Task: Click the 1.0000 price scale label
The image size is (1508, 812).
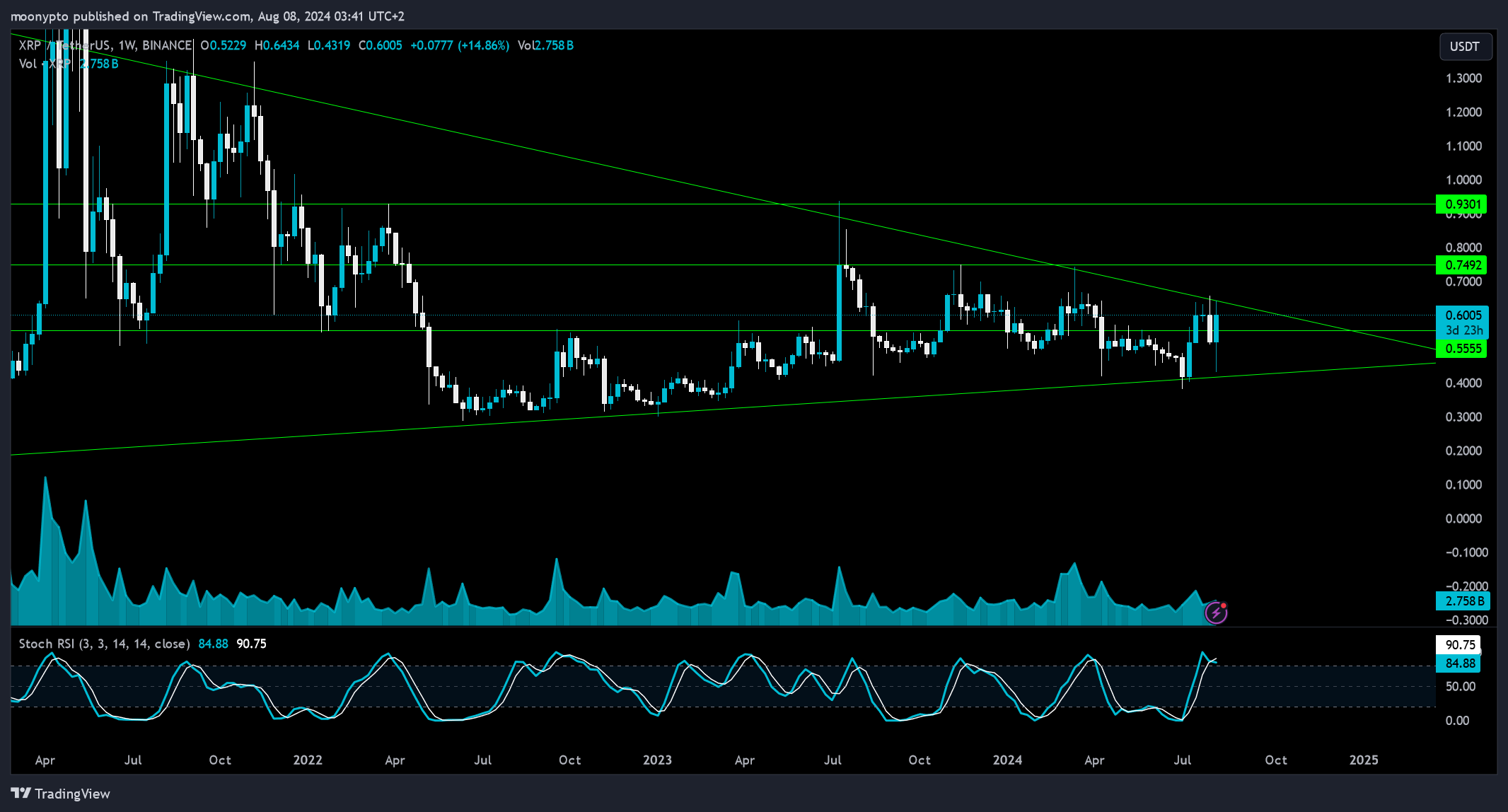Action: (x=1463, y=180)
